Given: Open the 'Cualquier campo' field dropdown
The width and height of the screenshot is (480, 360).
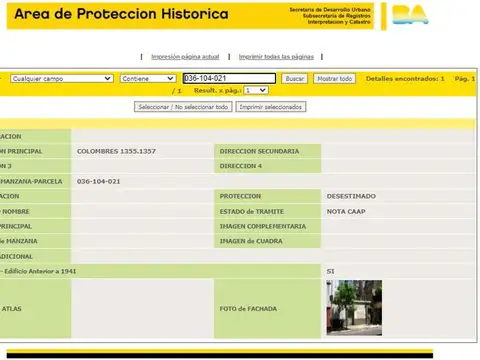Looking at the screenshot, I should click(x=62, y=79).
